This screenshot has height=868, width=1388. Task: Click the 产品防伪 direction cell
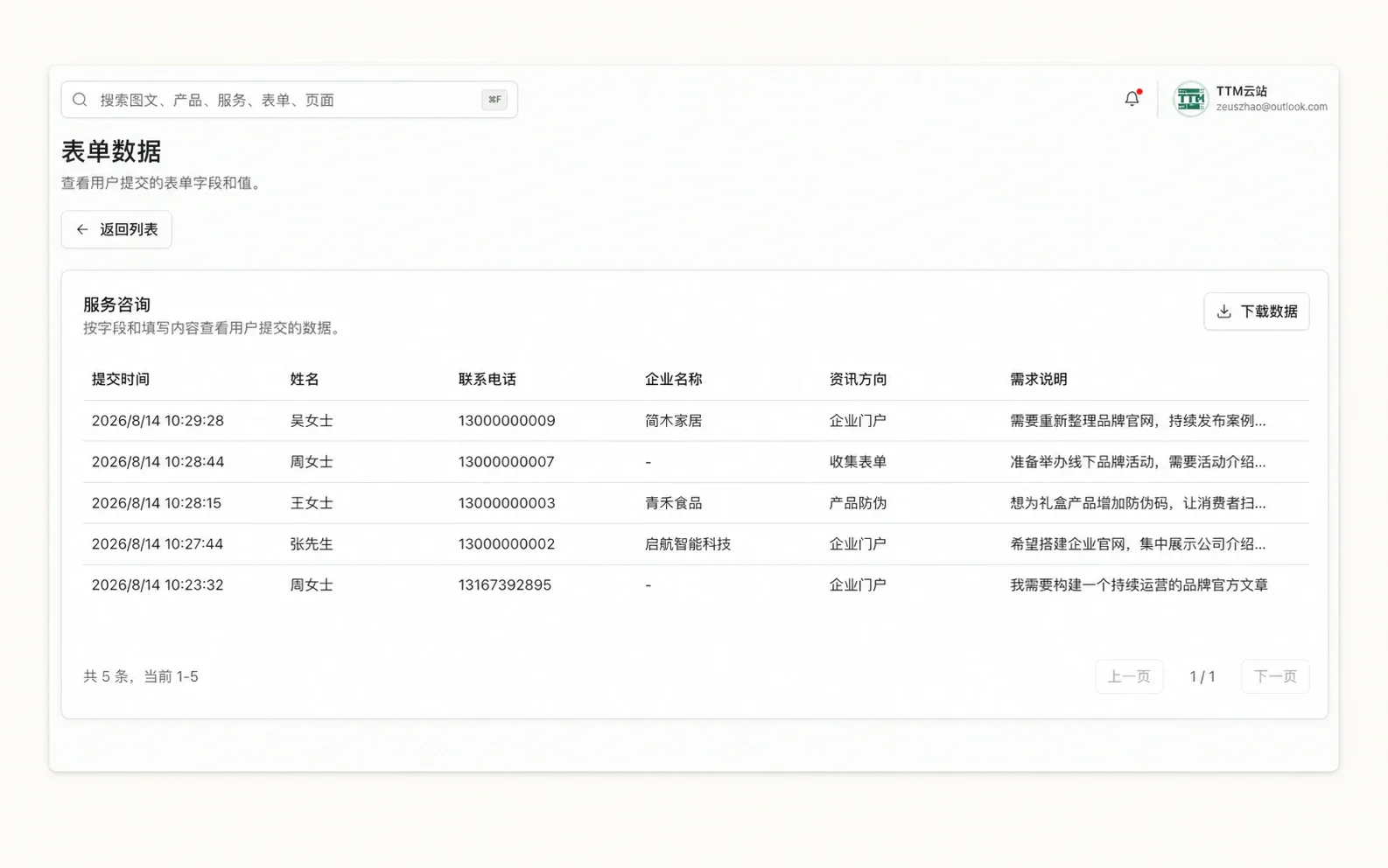click(x=858, y=503)
